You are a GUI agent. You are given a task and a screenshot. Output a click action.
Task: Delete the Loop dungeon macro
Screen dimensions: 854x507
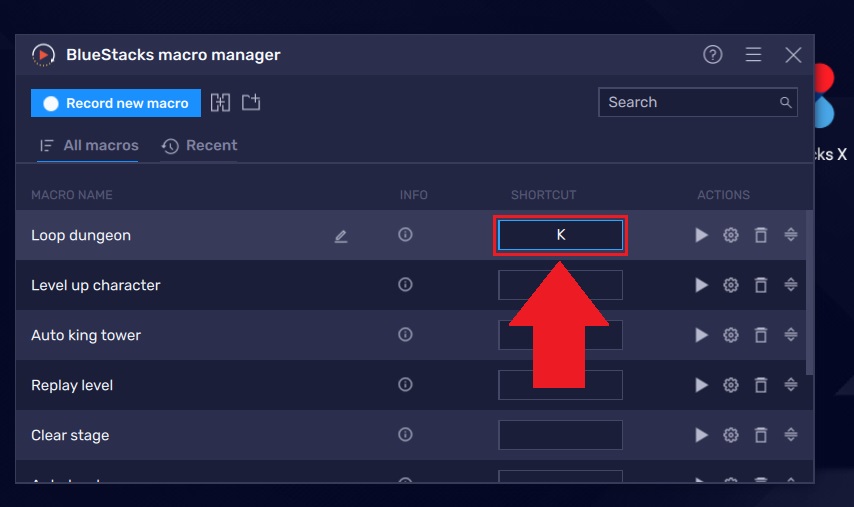point(761,235)
